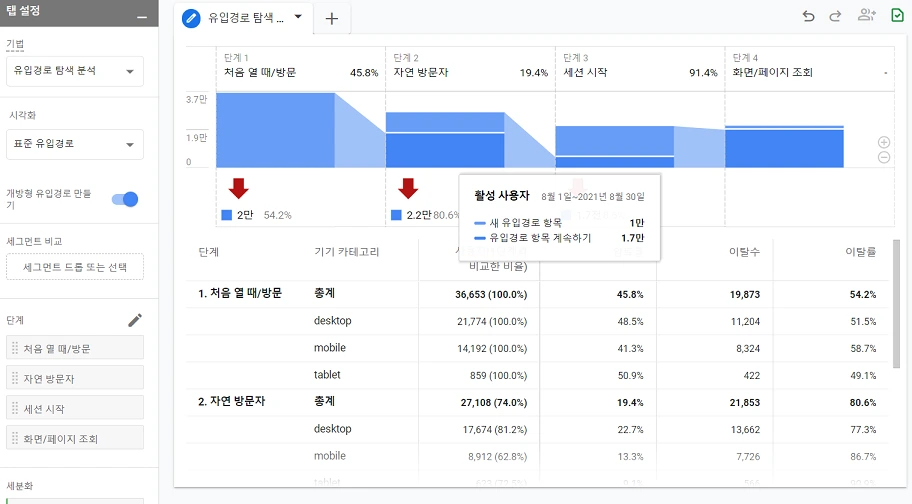912x504 pixels.
Task: Click mobile under 처음 열 때/방문
Action: [330, 348]
